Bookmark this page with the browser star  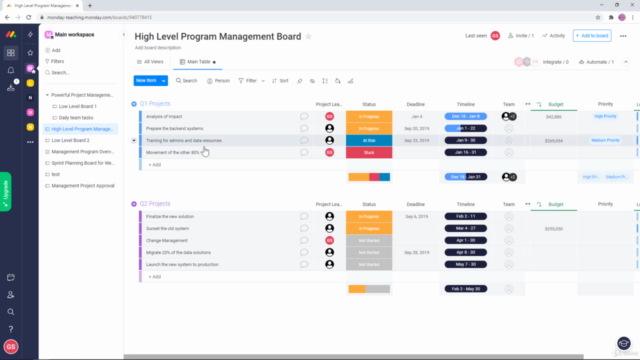598,18
